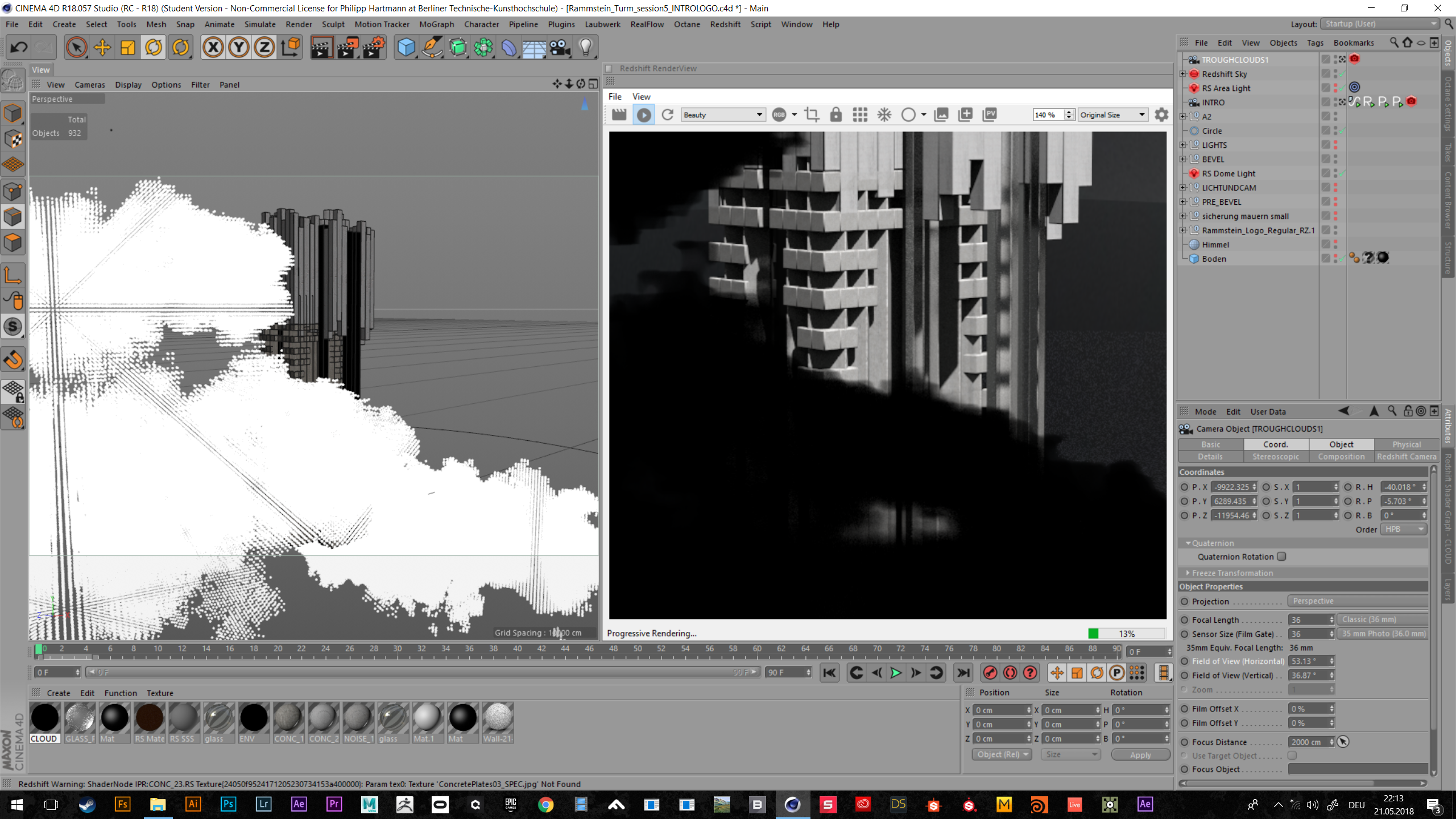Click the Record Active Objects button
The image size is (1456, 819).
[x=990, y=673]
